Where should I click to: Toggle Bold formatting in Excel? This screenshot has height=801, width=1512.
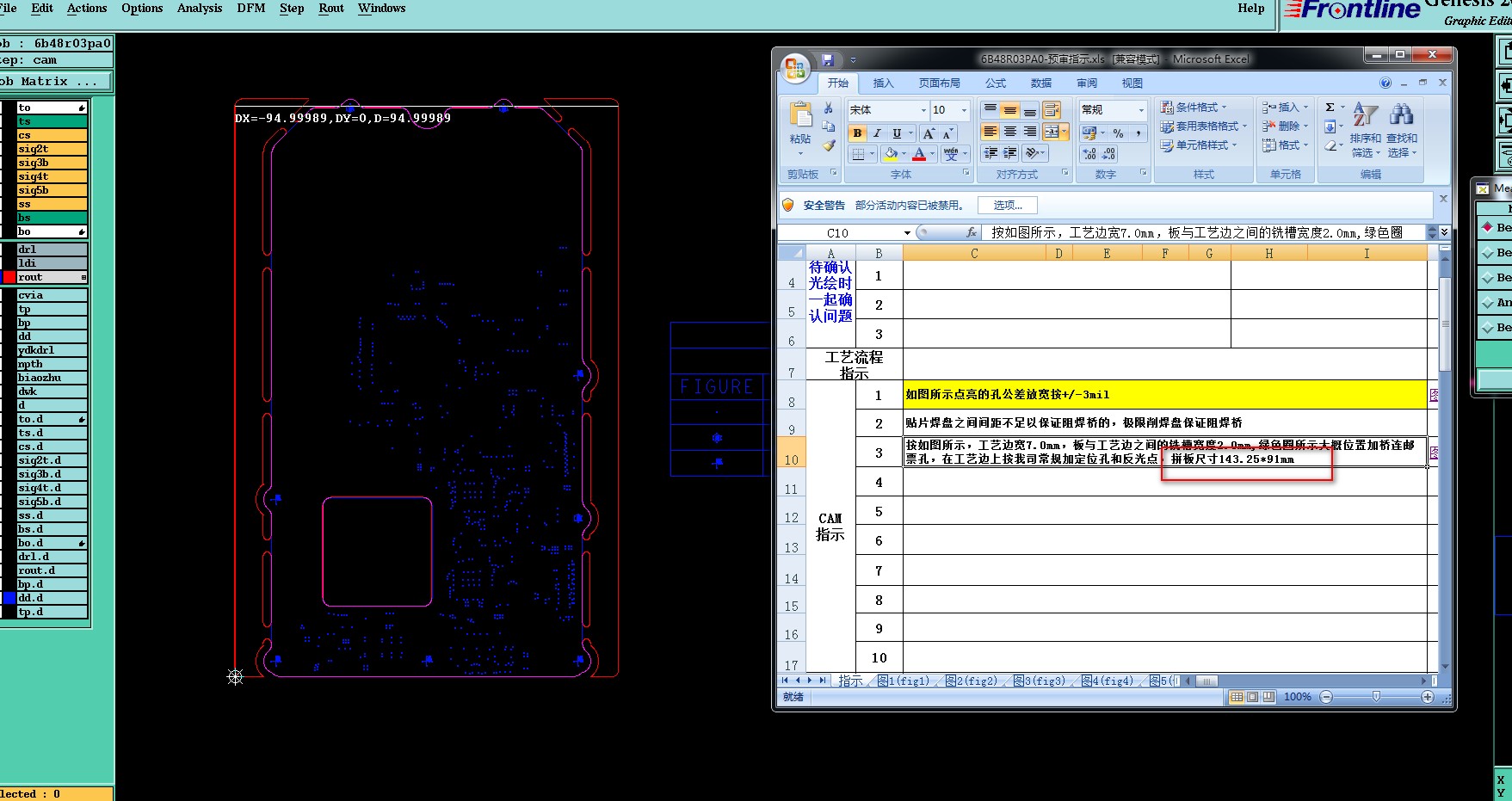[857, 133]
